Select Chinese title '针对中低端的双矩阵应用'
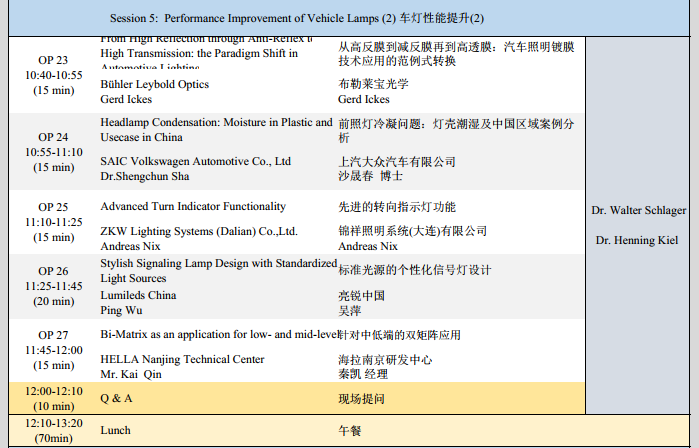This screenshot has height=448, width=699. (x=399, y=335)
